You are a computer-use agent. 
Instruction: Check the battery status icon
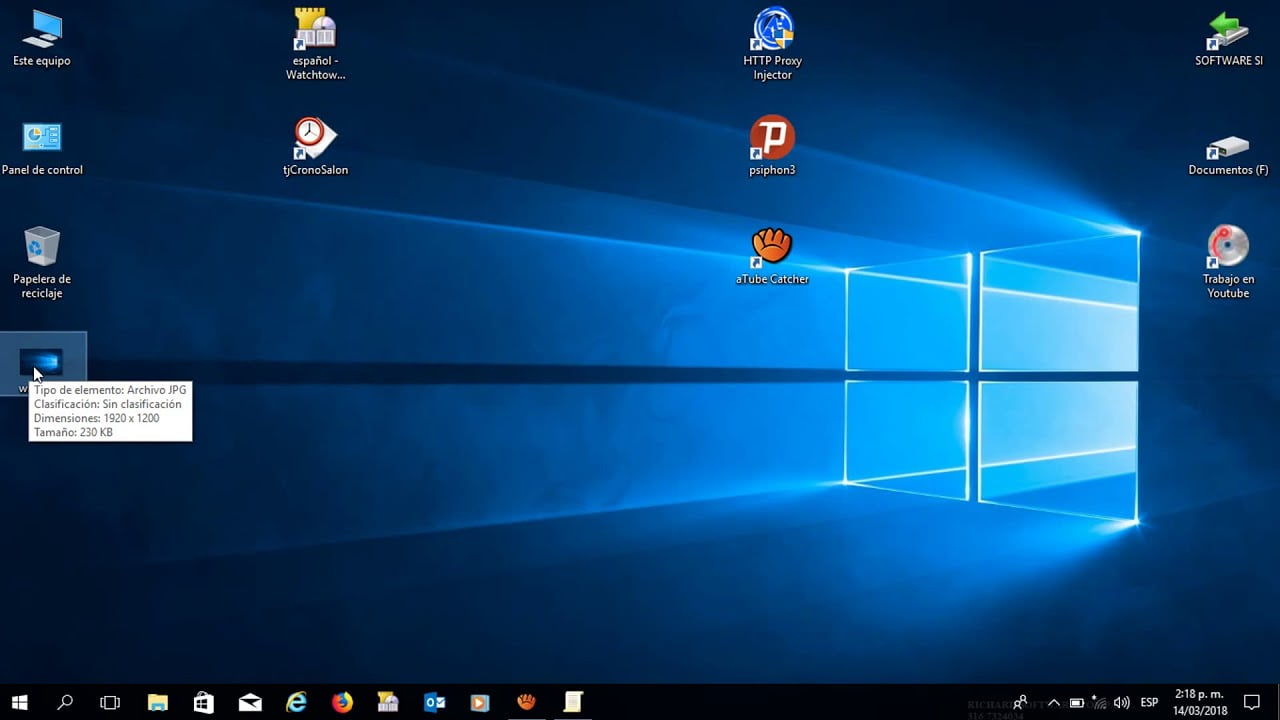coord(1077,702)
